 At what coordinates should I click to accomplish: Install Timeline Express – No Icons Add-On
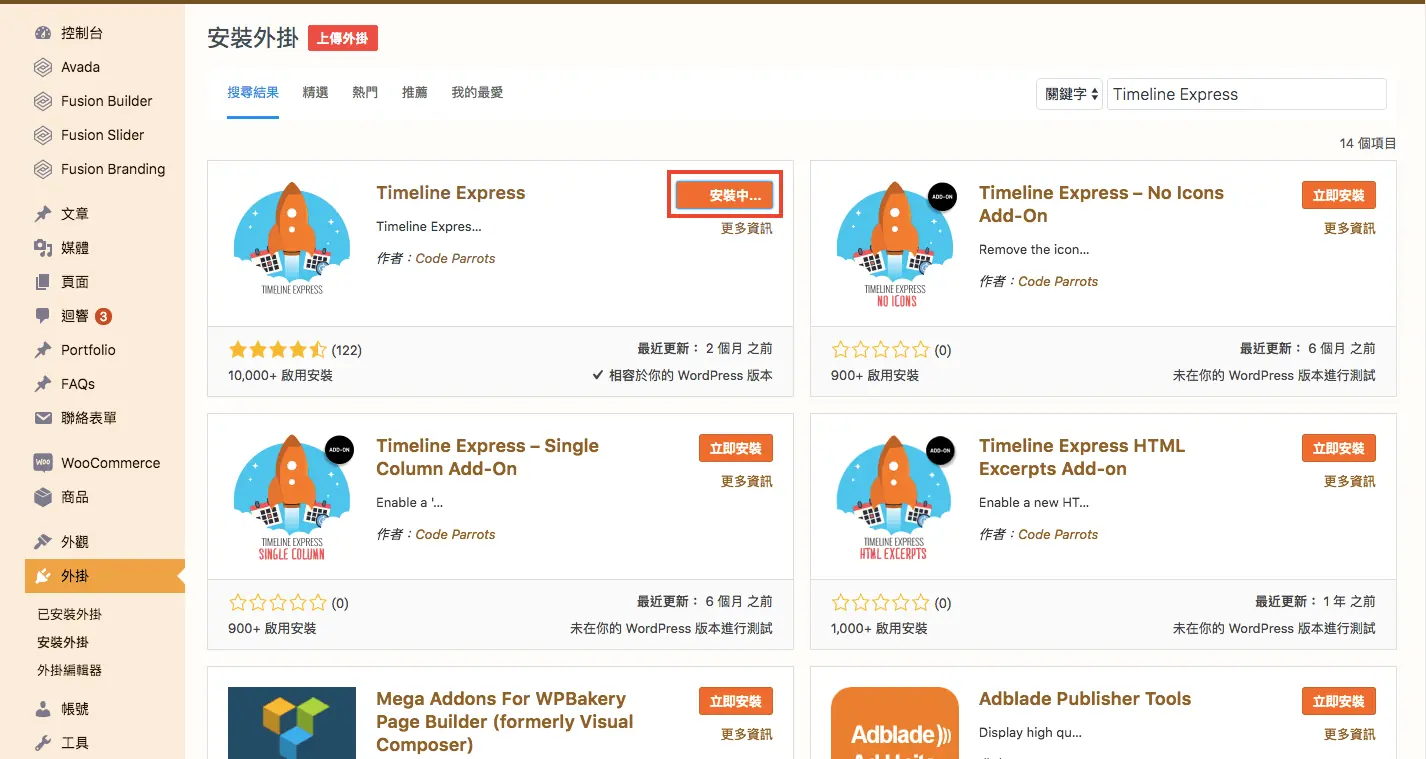click(x=1339, y=196)
